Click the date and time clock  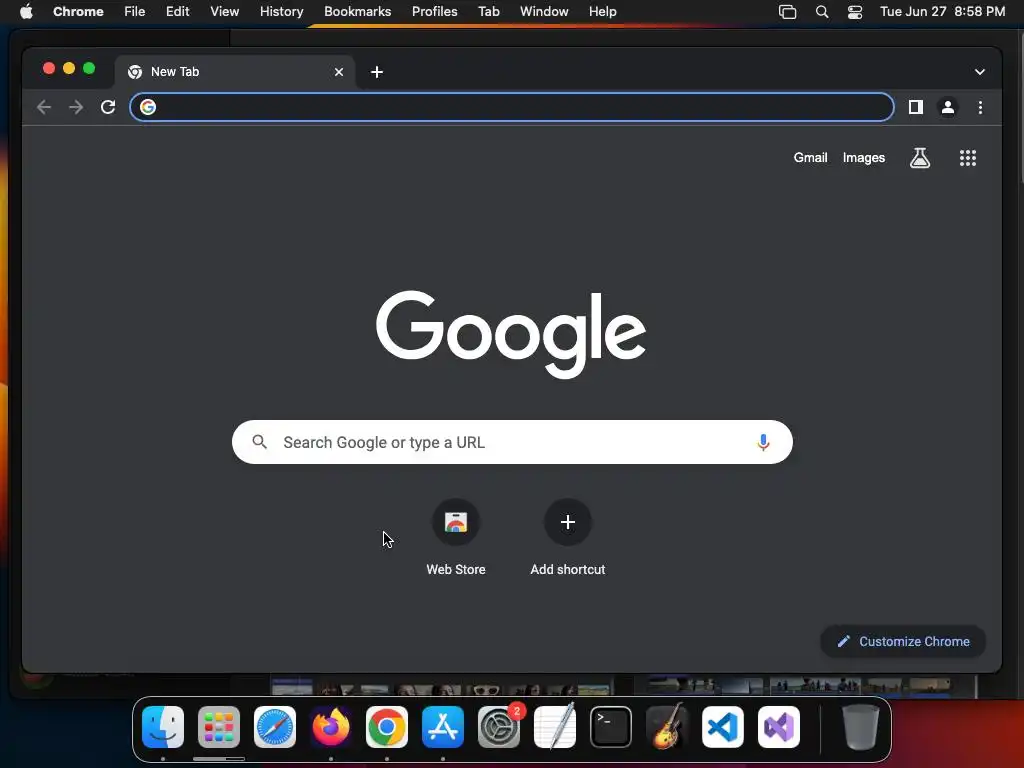click(942, 12)
